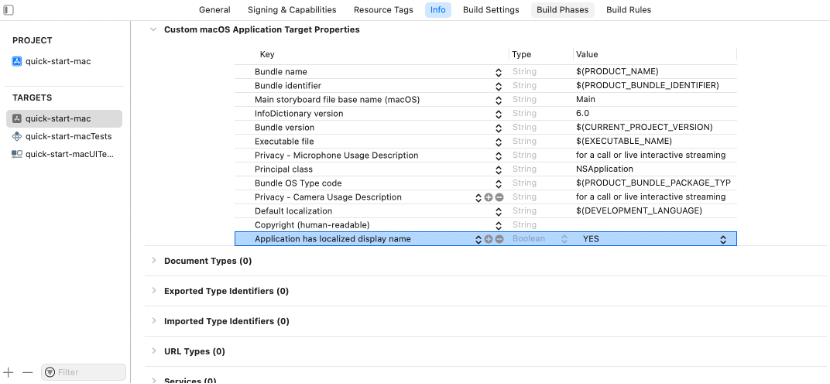Click the Microphone Usage Description value text
This screenshot has width=830, height=384.
[651, 155]
